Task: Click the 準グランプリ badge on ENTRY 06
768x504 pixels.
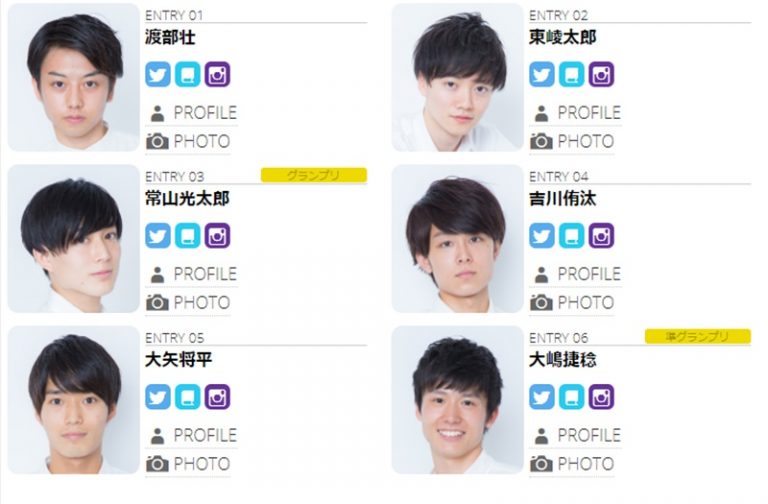Action: [x=697, y=336]
